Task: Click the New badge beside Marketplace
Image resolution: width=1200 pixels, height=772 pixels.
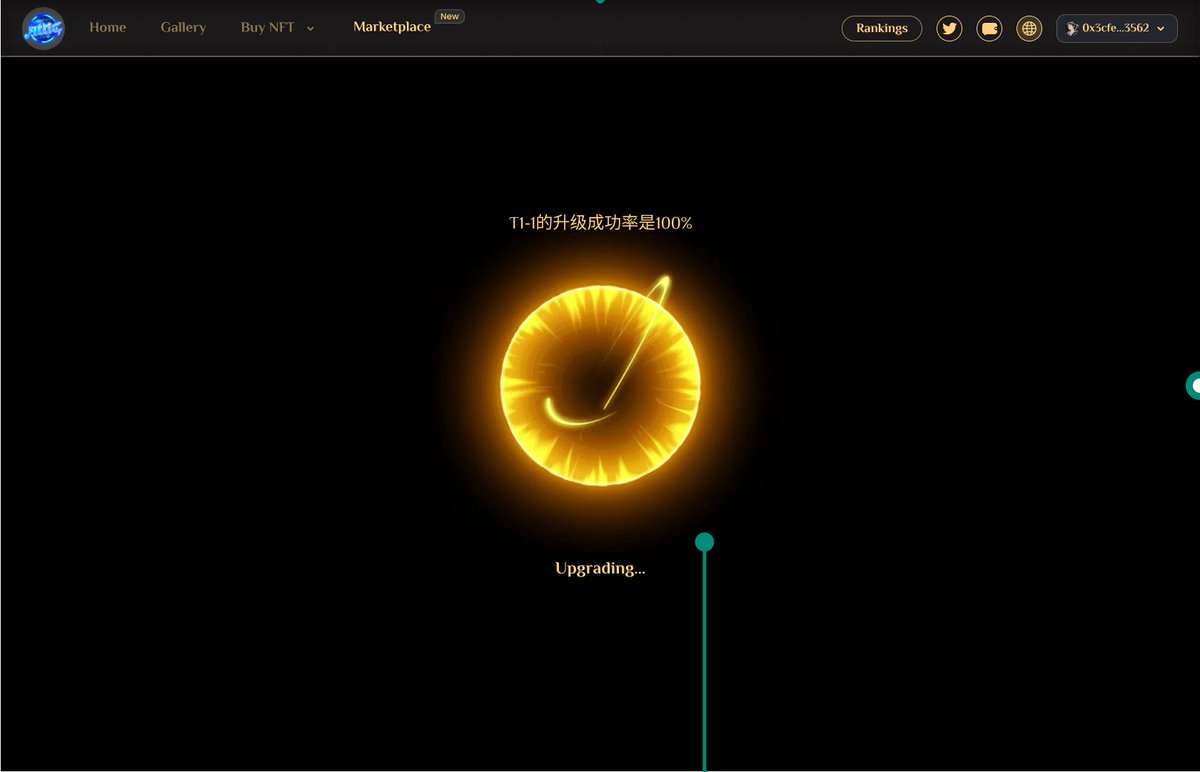Action: [x=450, y=16]
